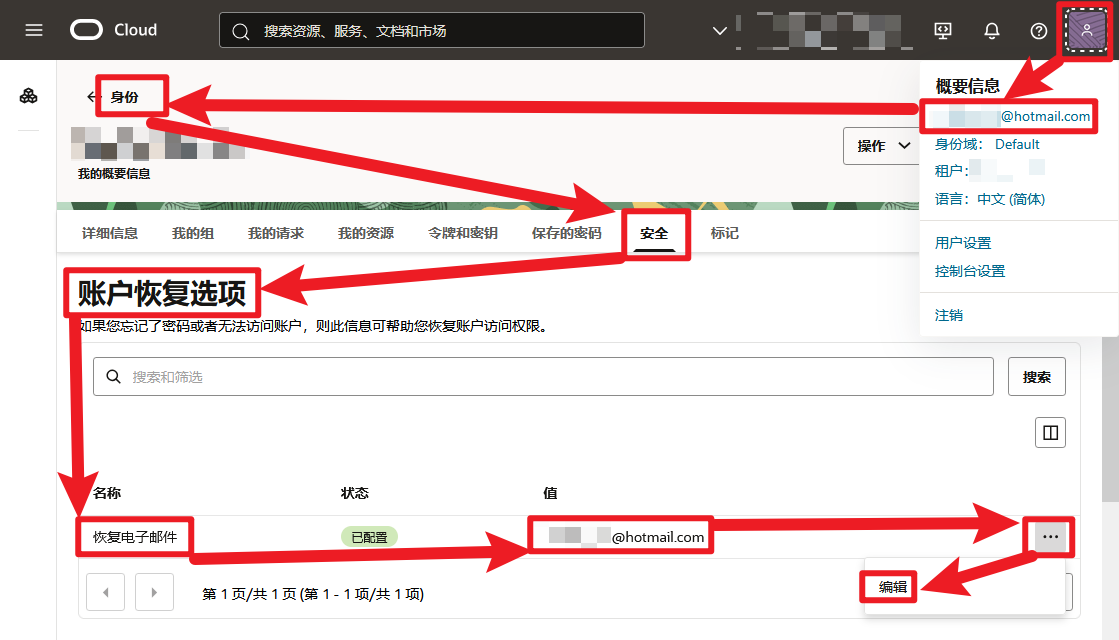Open the hotmail.com profile email link
Screen dimensions: 1119x640
[1011, 116]
